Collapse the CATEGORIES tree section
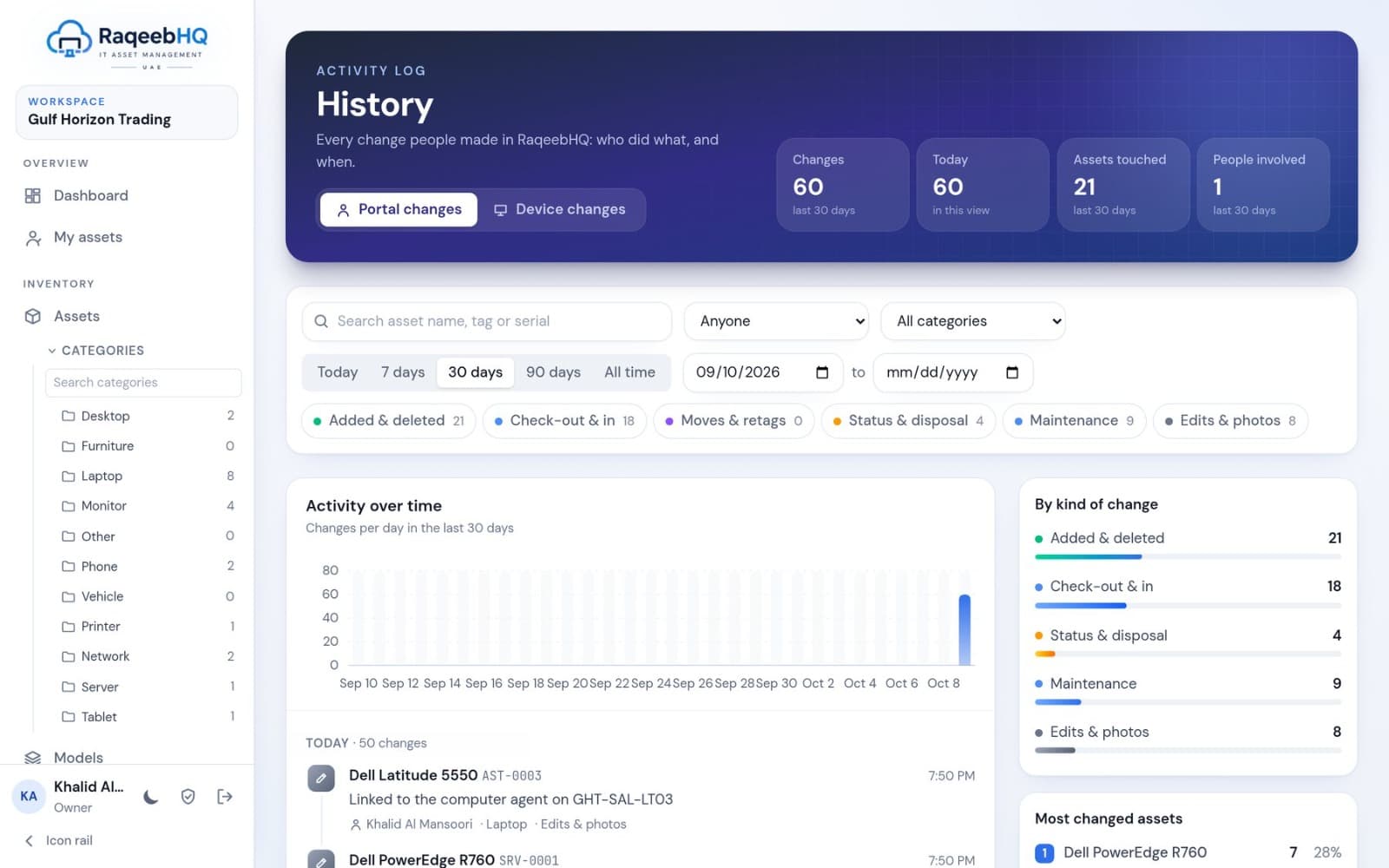Screen dimensions: 1389x868 coord(95,351)
